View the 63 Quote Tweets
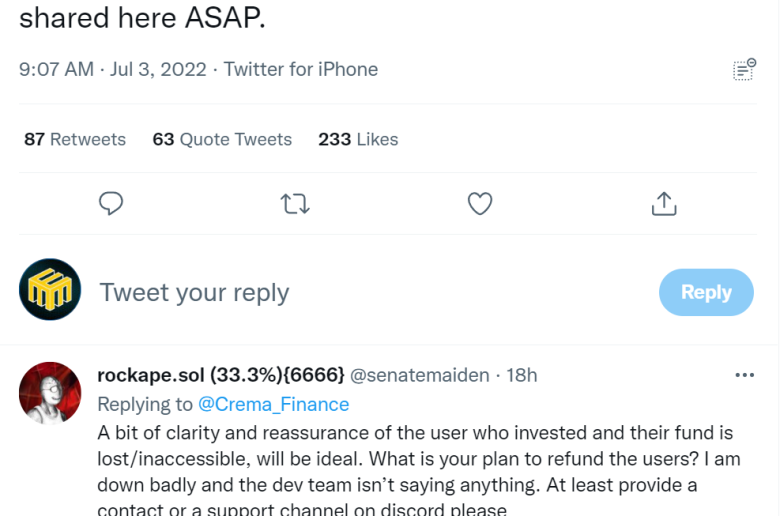This screenshot has width=780, height=516. point(222,139)
